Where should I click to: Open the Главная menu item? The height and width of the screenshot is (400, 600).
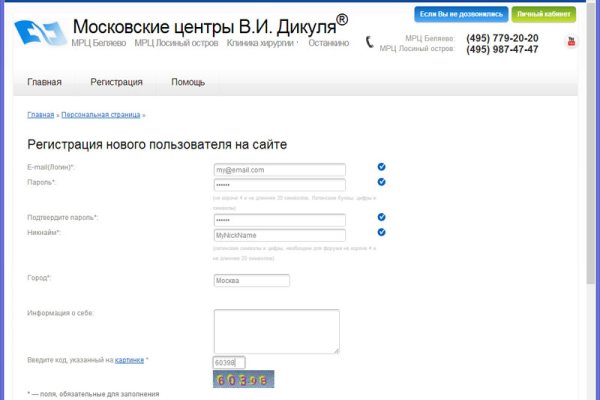pos(44,83)
